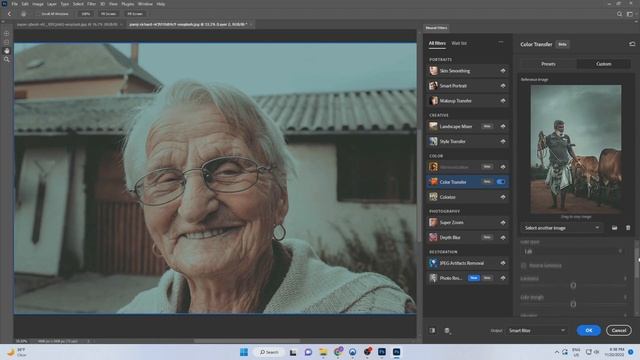Image resolution: width=640 pixels, height=360 pixels.
Task: Open the chat app on the taskbar
Action: pyautogui.click(x=308, y=352)
